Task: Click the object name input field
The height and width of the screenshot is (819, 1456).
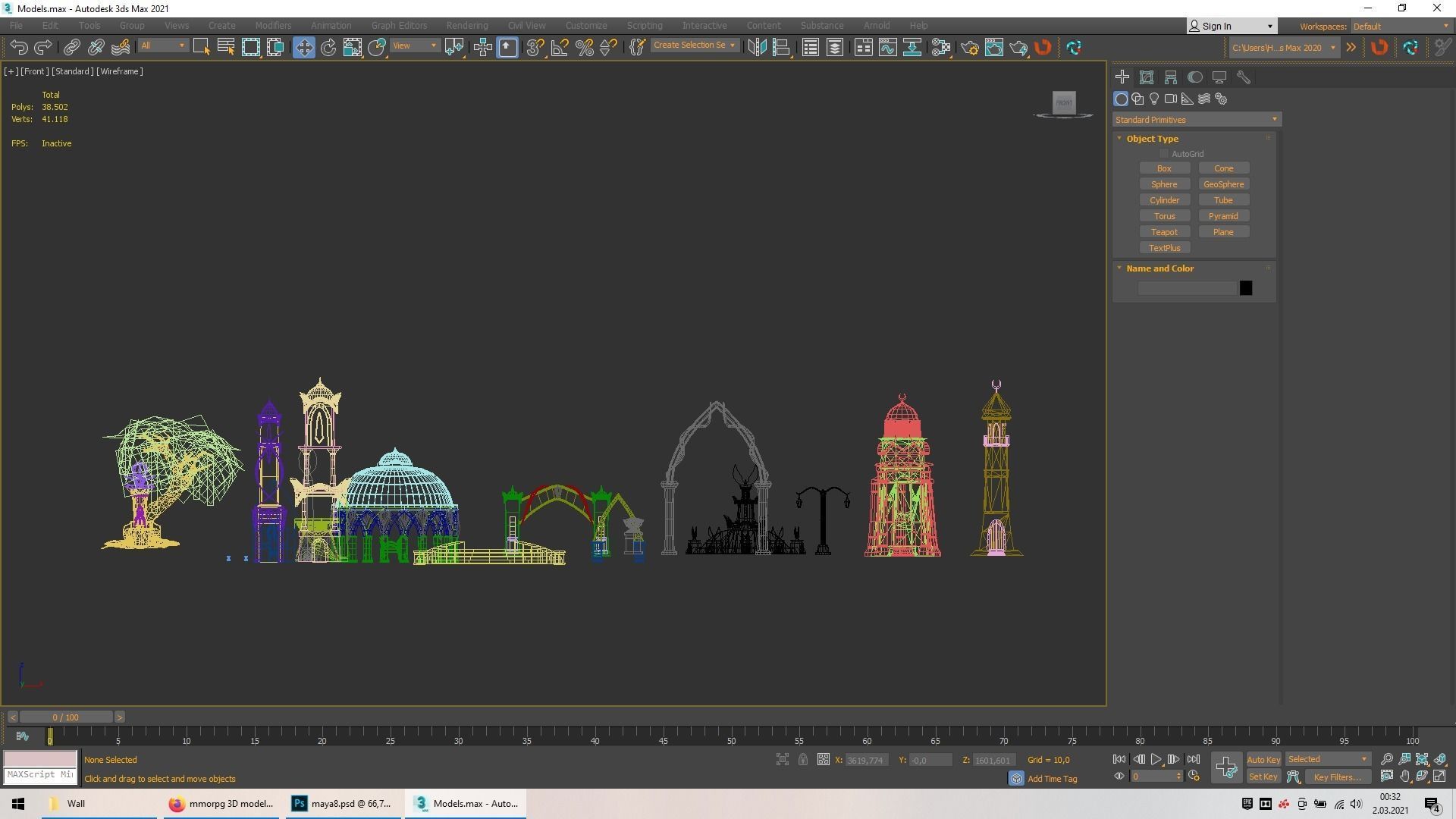Action: pos(1187,288)
